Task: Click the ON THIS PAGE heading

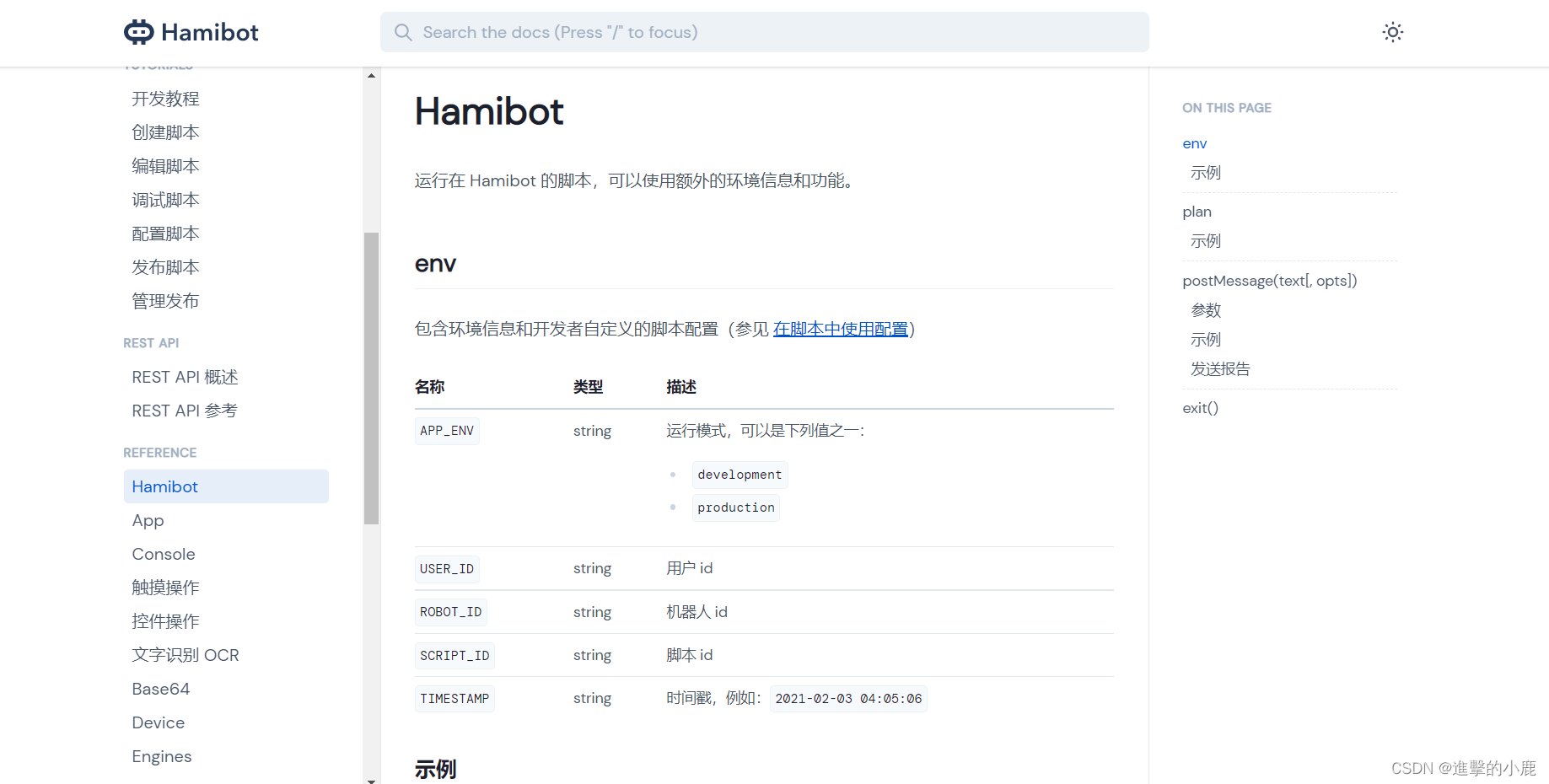Action: click(1226, 108)
